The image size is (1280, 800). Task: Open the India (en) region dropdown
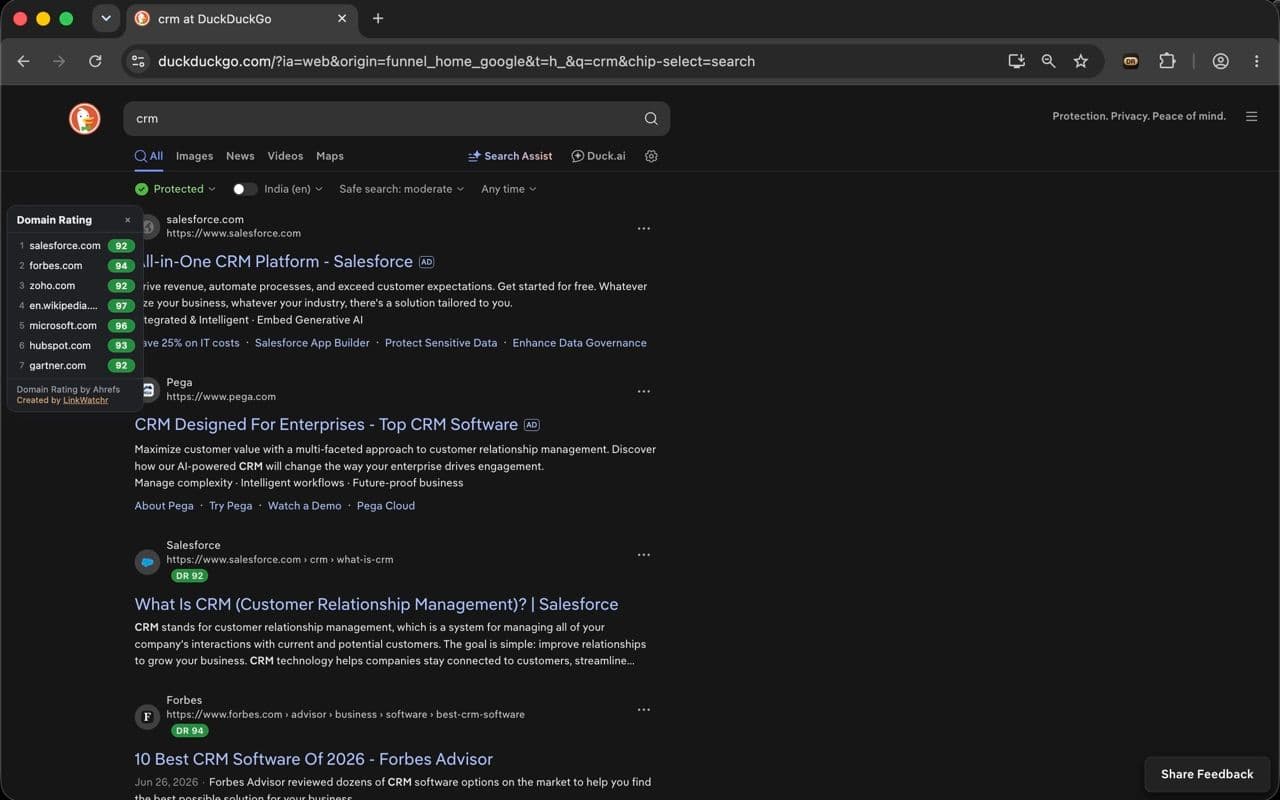click(x=293, y=189)
